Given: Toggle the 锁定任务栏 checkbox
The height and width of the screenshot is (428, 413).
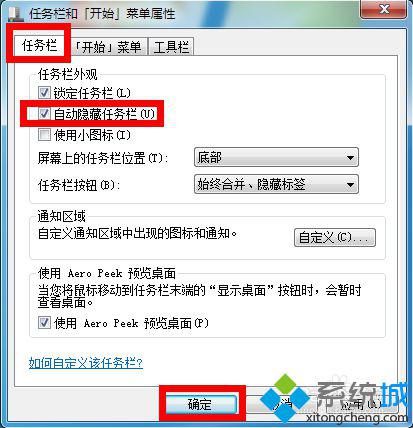Looking at the screenshot, I should pyautogui.click(x=44, y=93).
